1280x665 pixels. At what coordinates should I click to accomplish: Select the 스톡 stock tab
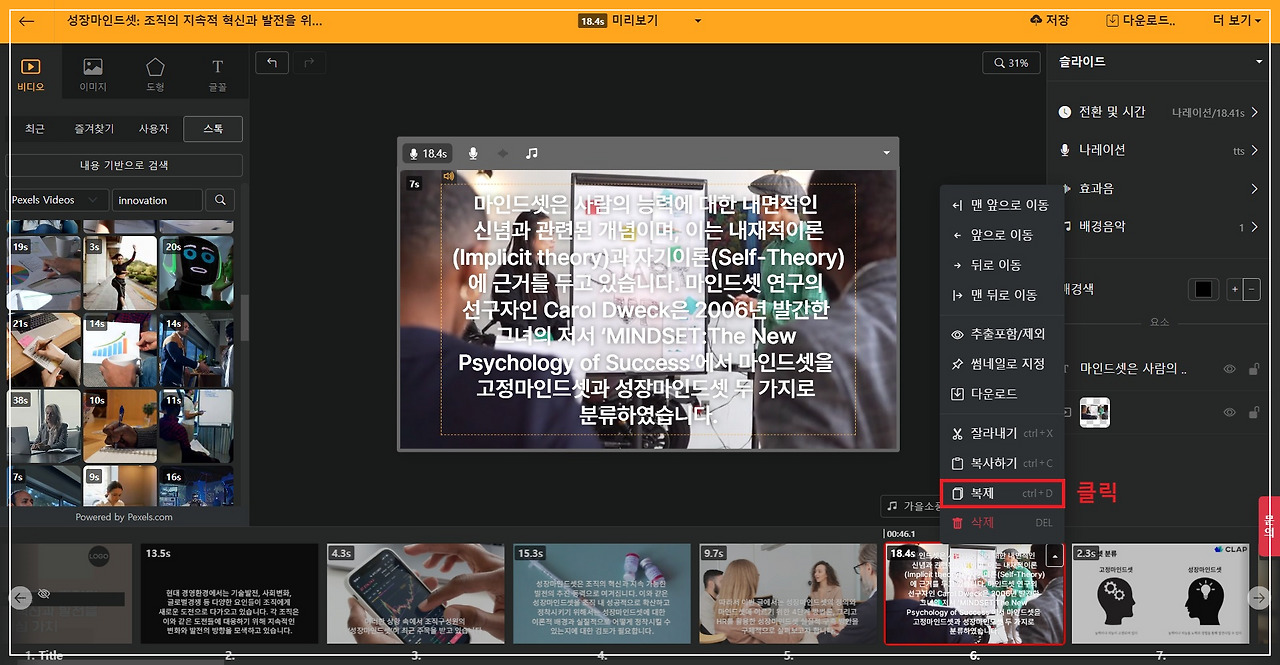213,129
